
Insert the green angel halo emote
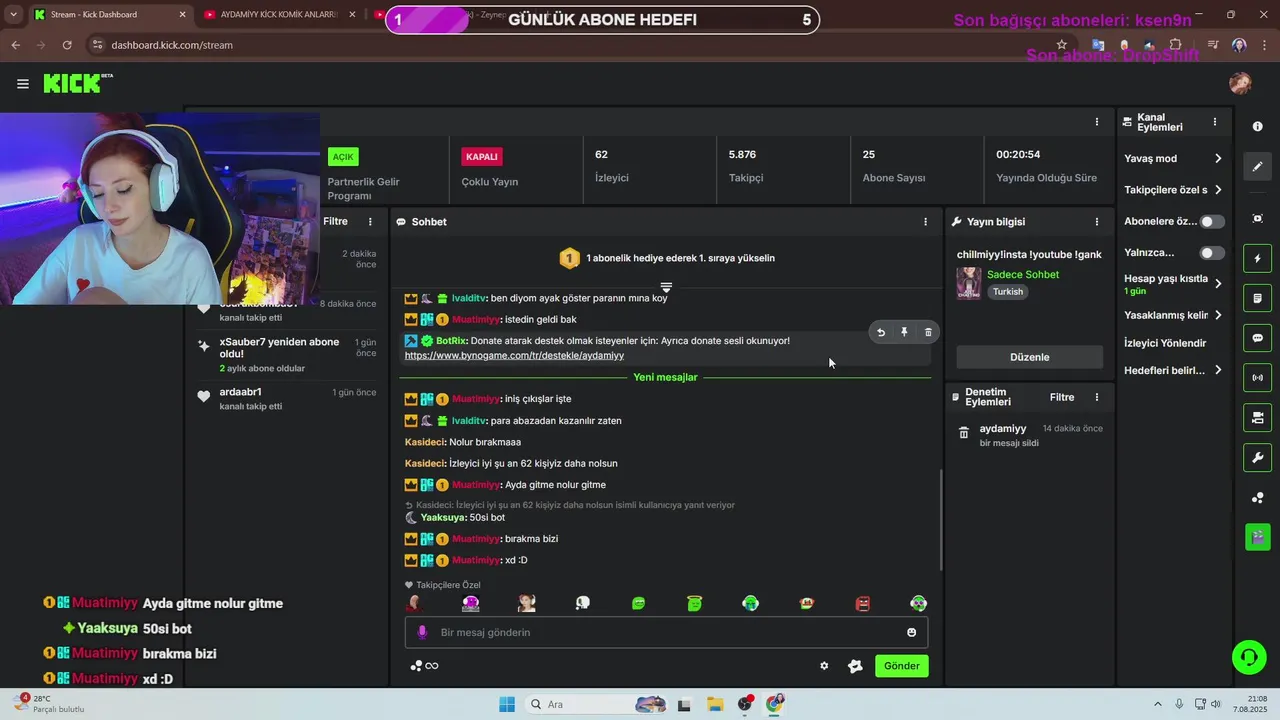pos(694,603)
